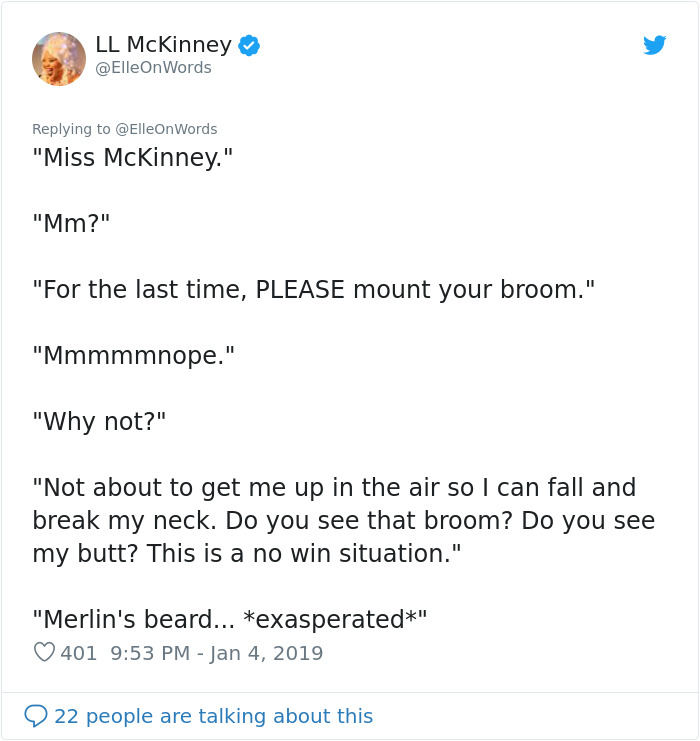Click the line about mounting your broom
Viewport: 700px width, 741px height.
click(x=313, y=290)
